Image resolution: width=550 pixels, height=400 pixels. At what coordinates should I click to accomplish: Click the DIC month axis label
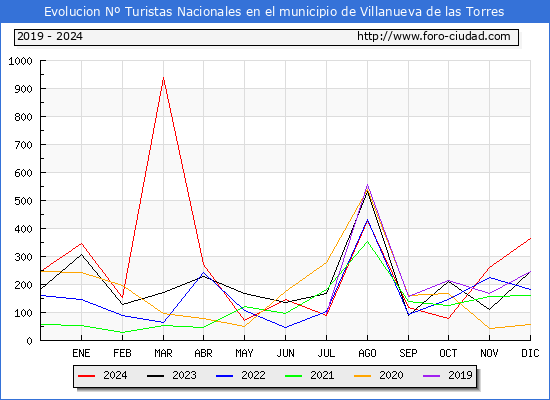530,353
